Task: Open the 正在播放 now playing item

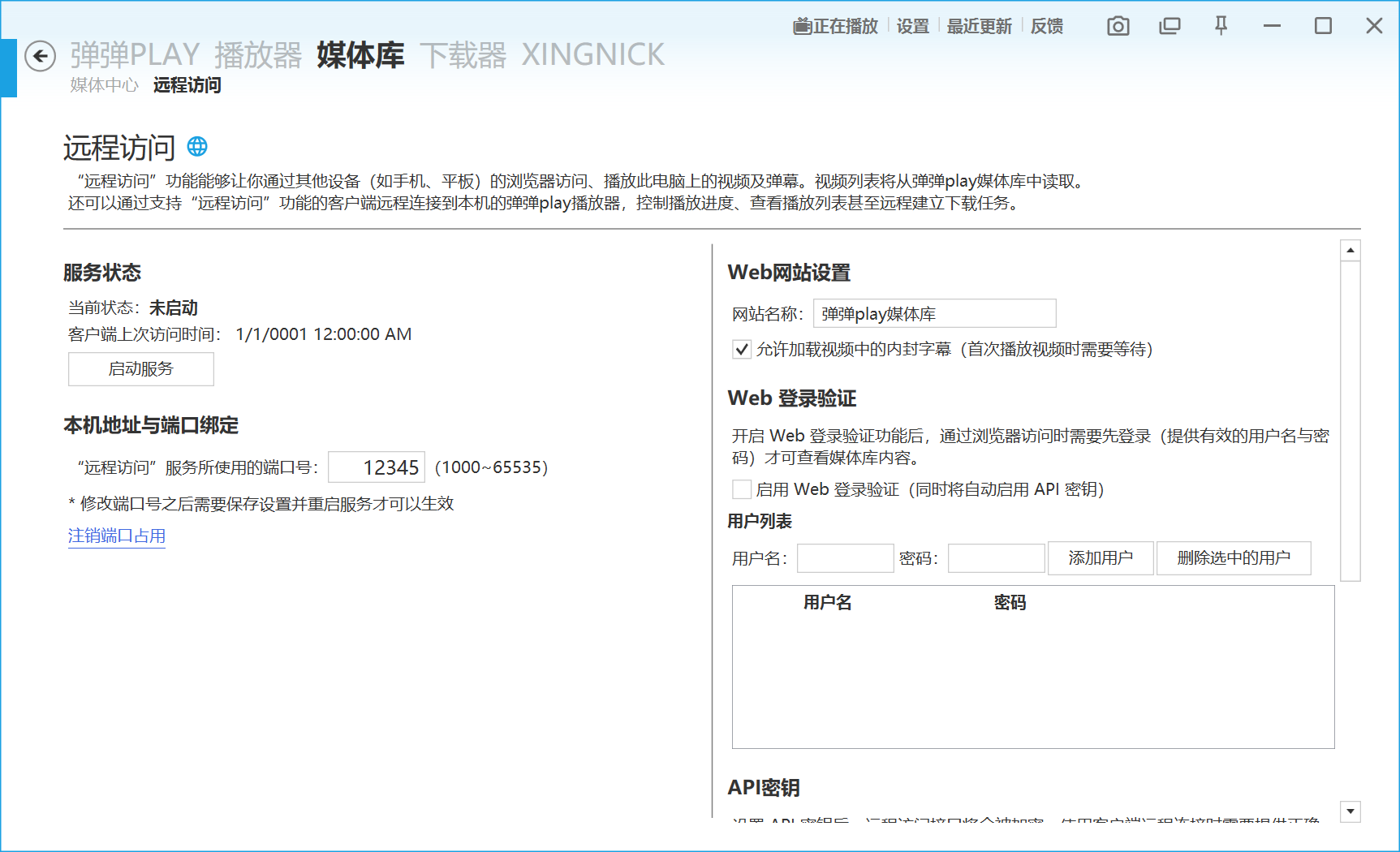Action: [836, 26]
